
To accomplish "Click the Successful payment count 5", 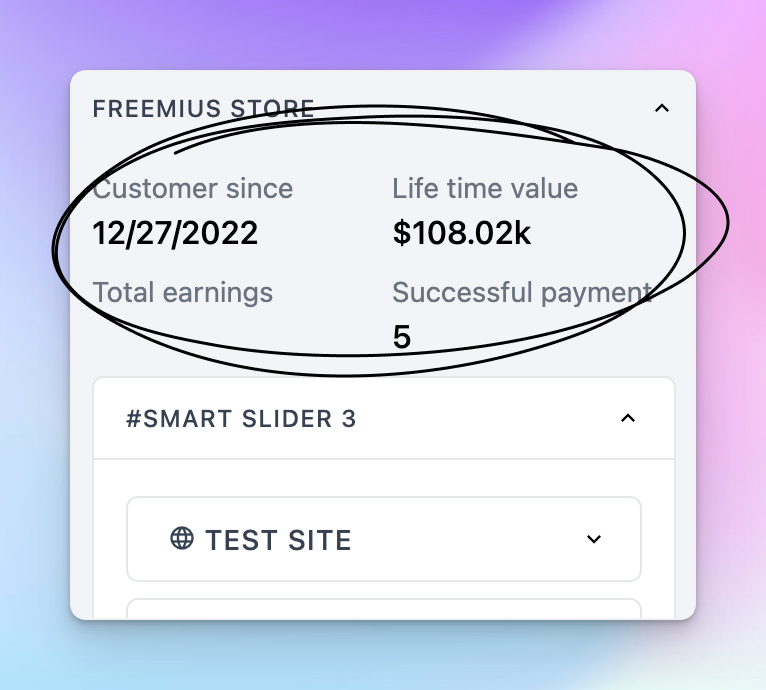I will [x=402, y=337].
